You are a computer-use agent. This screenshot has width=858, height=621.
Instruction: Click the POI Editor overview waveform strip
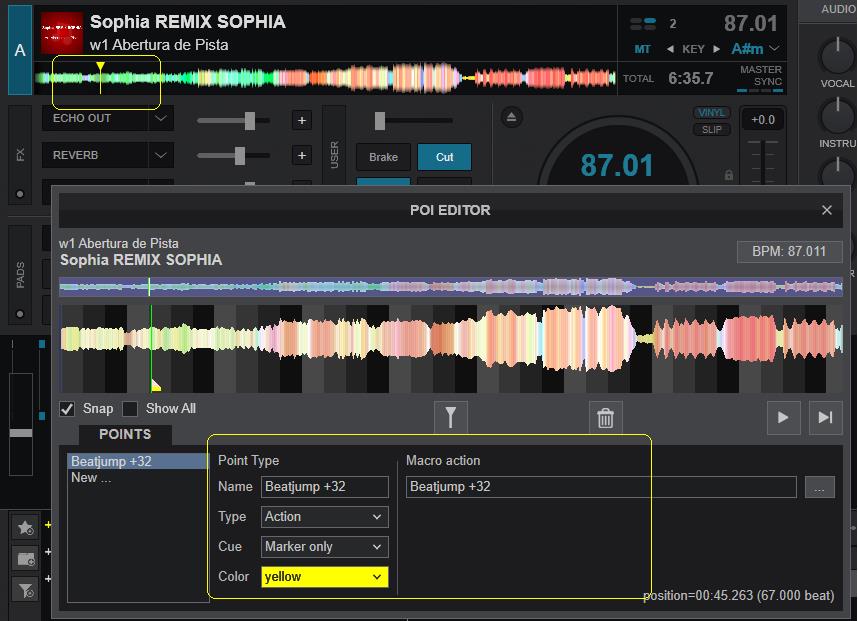[451, 287]
